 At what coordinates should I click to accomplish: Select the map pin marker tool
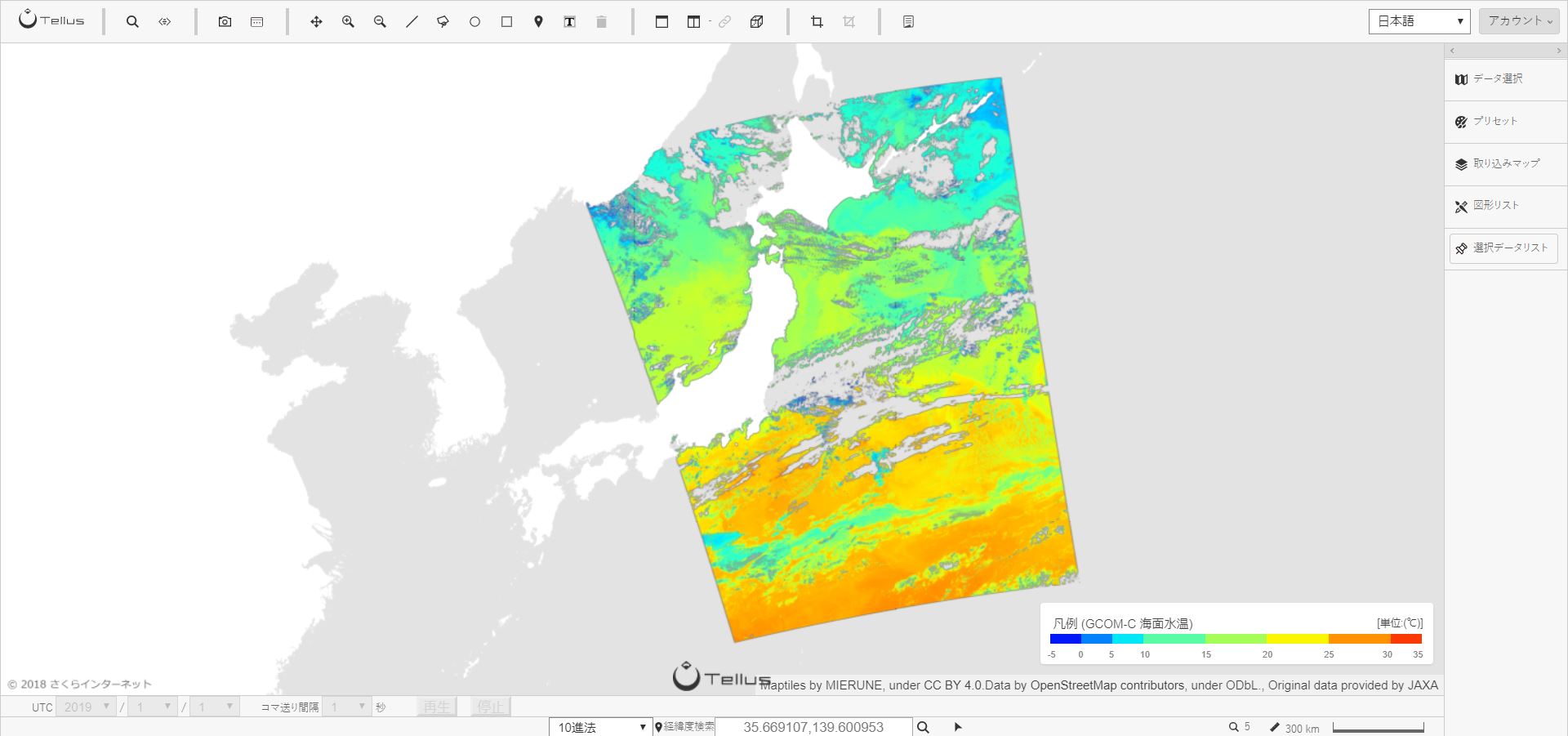click(538, 22)
